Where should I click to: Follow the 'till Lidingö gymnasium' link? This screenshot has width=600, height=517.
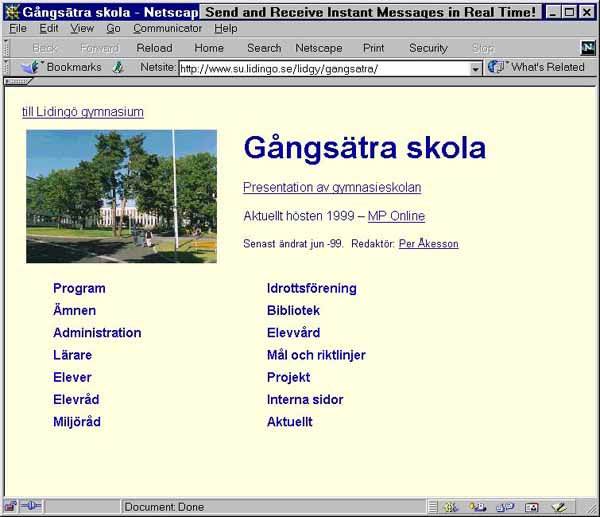click(83, 112)
